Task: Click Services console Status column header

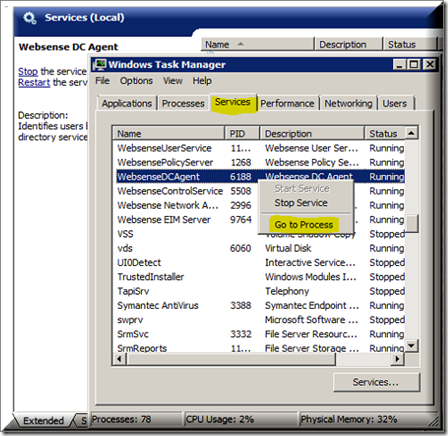Action: coord(409,44)
